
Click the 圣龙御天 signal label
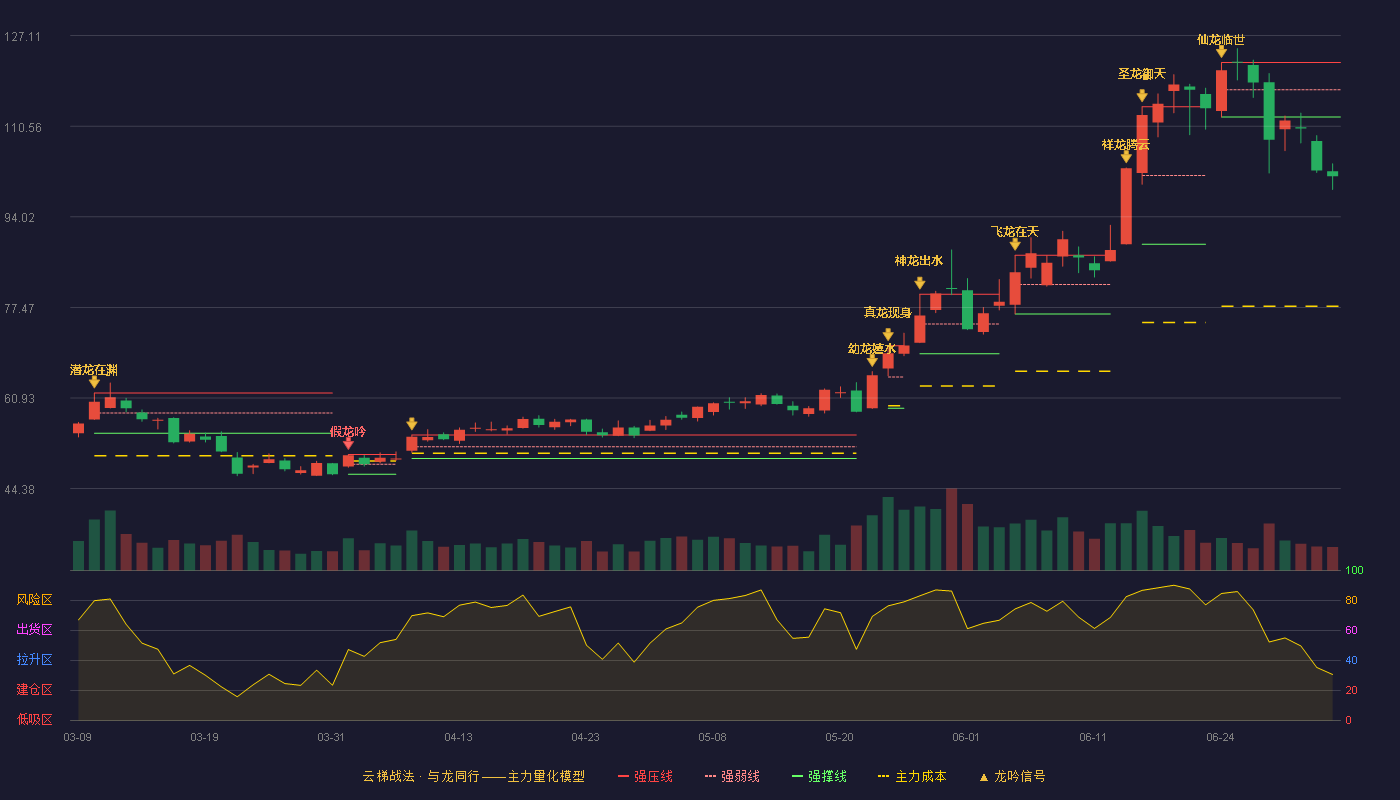1142,73
